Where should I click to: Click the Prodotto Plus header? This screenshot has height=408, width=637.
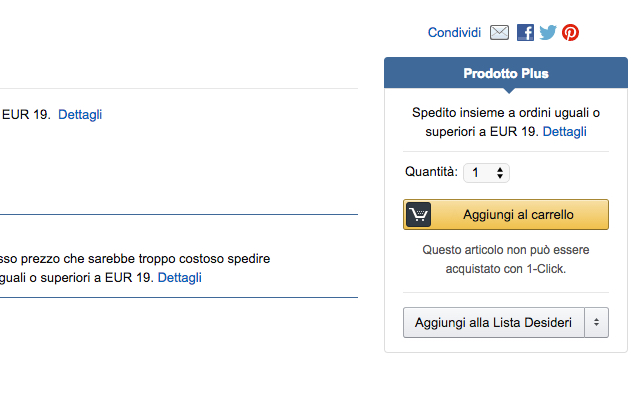pos(505,73)
